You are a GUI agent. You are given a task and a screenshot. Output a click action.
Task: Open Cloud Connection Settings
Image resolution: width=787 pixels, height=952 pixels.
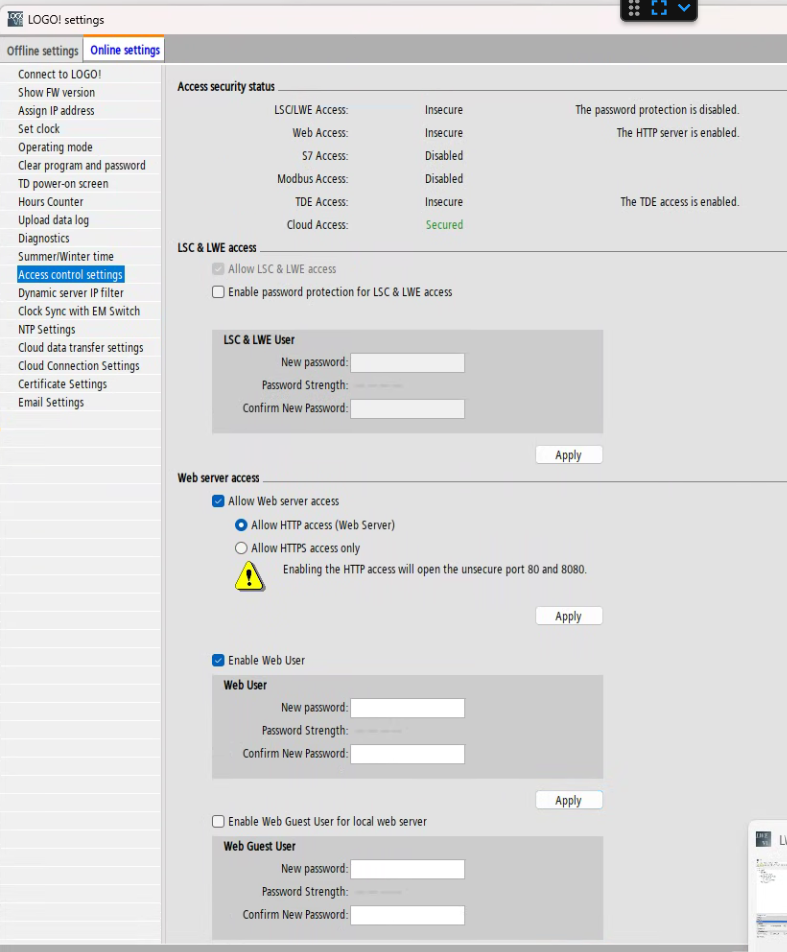[79, 366]
